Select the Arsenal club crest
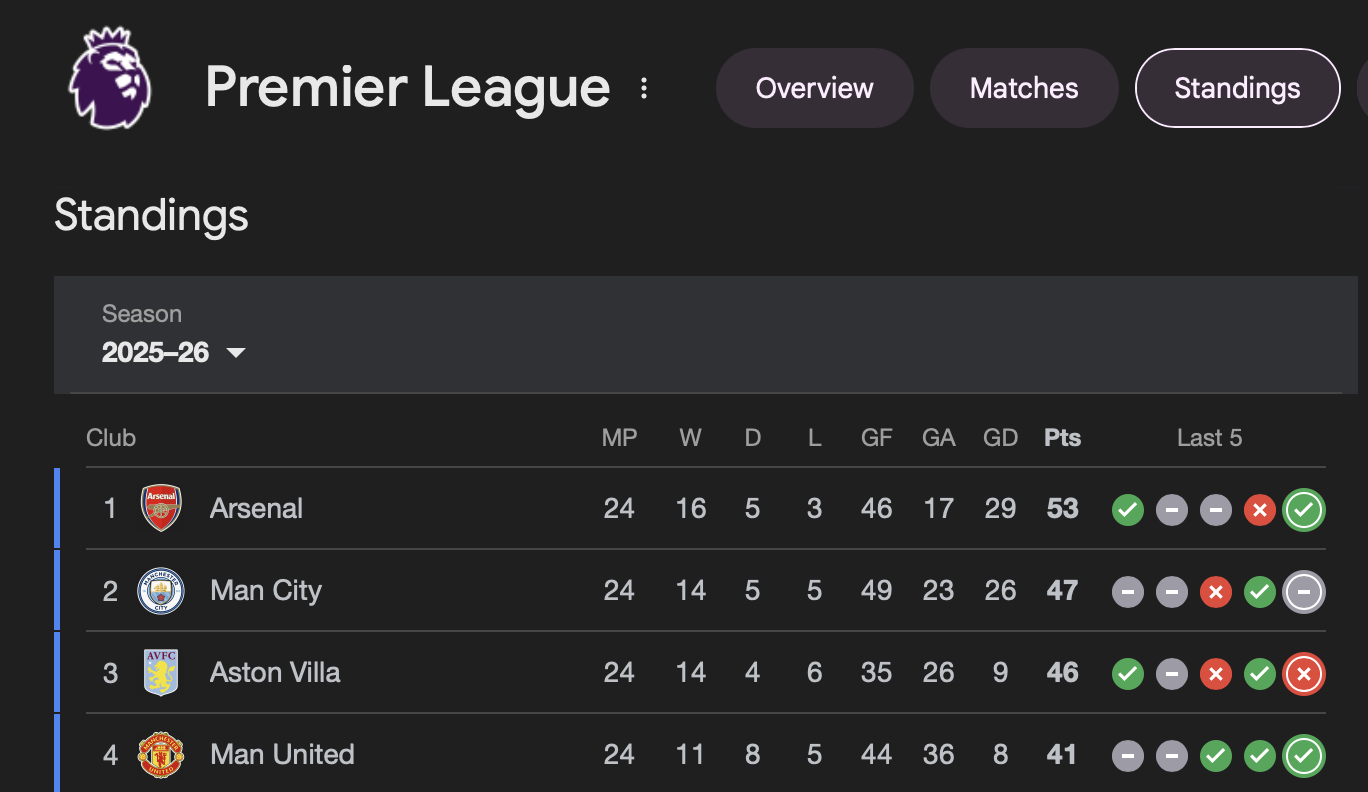Screen dimensions: 1368x792 (x=161, y=508)
